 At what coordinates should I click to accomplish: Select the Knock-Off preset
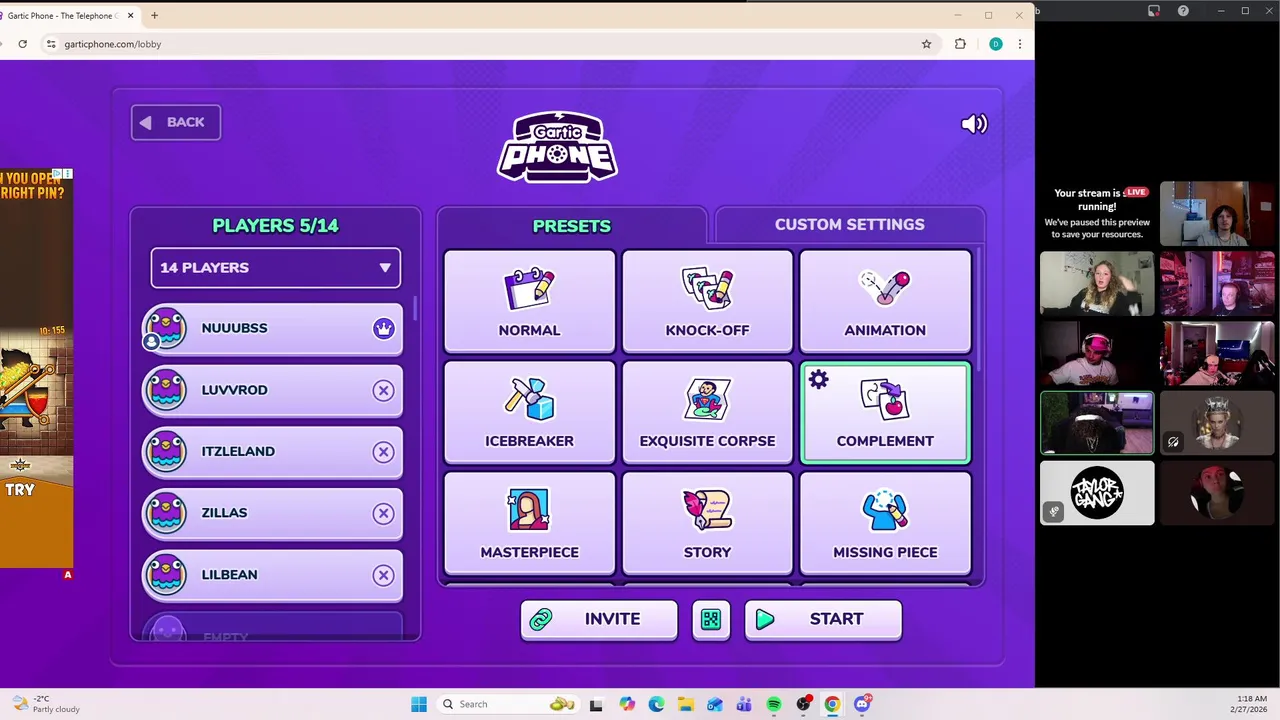[707, 301]
